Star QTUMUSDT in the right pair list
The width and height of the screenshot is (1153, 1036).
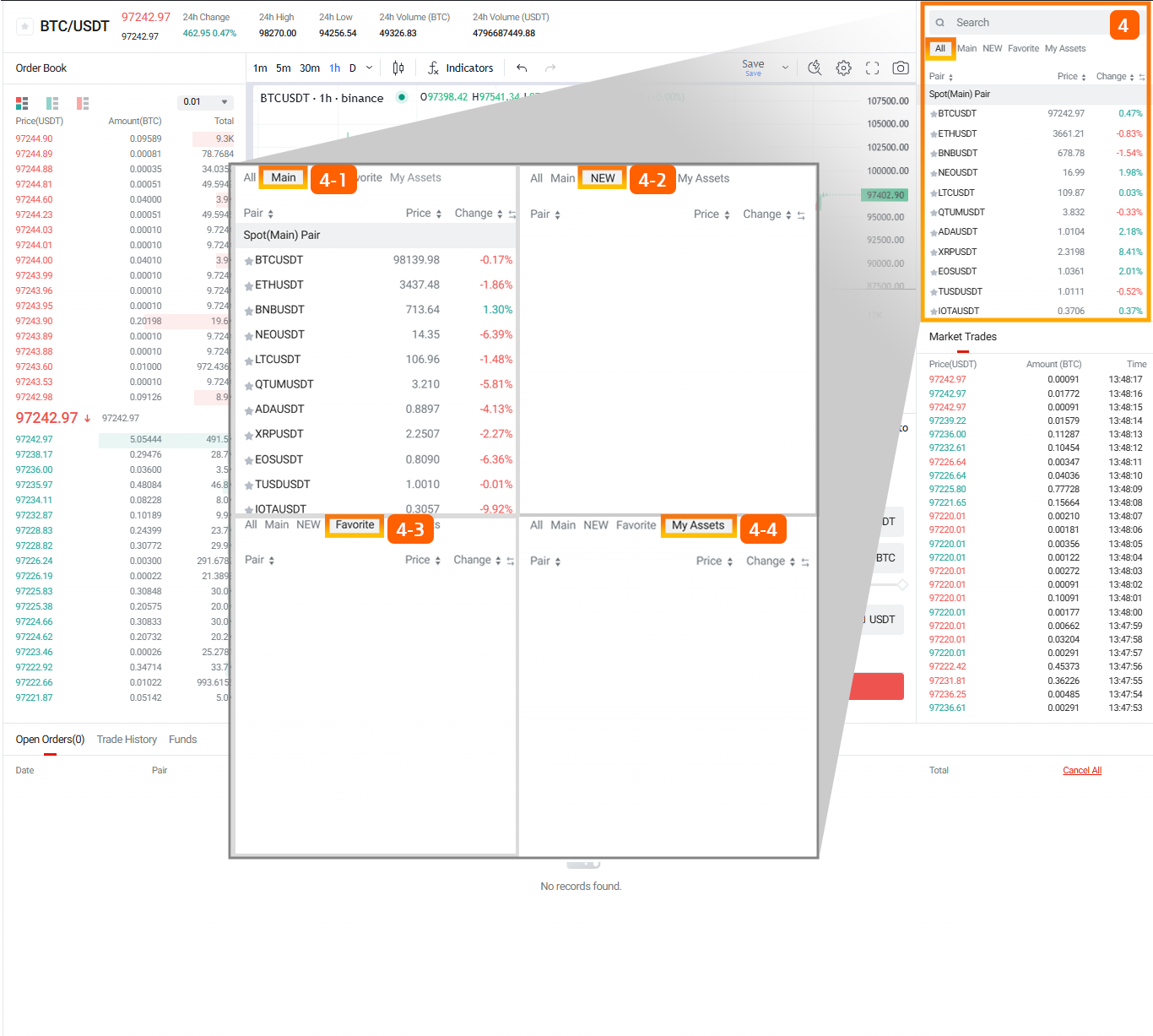tap(934, 213)
